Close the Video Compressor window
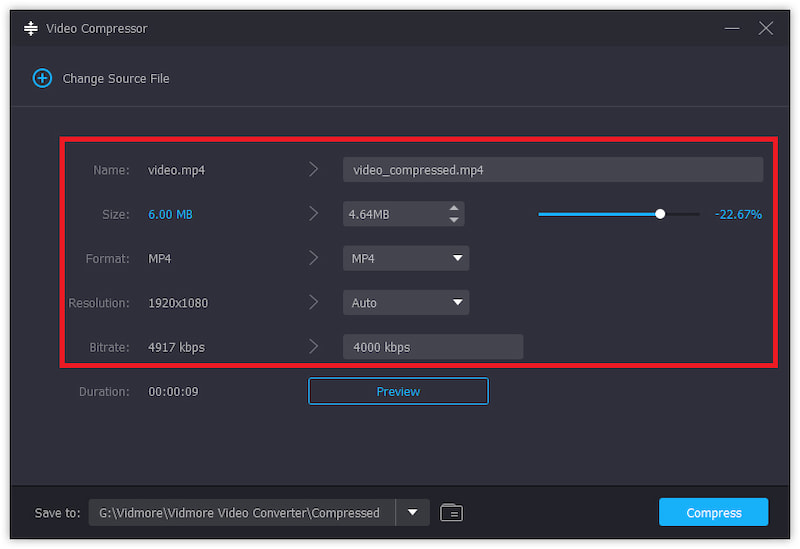 coord(766,28)
